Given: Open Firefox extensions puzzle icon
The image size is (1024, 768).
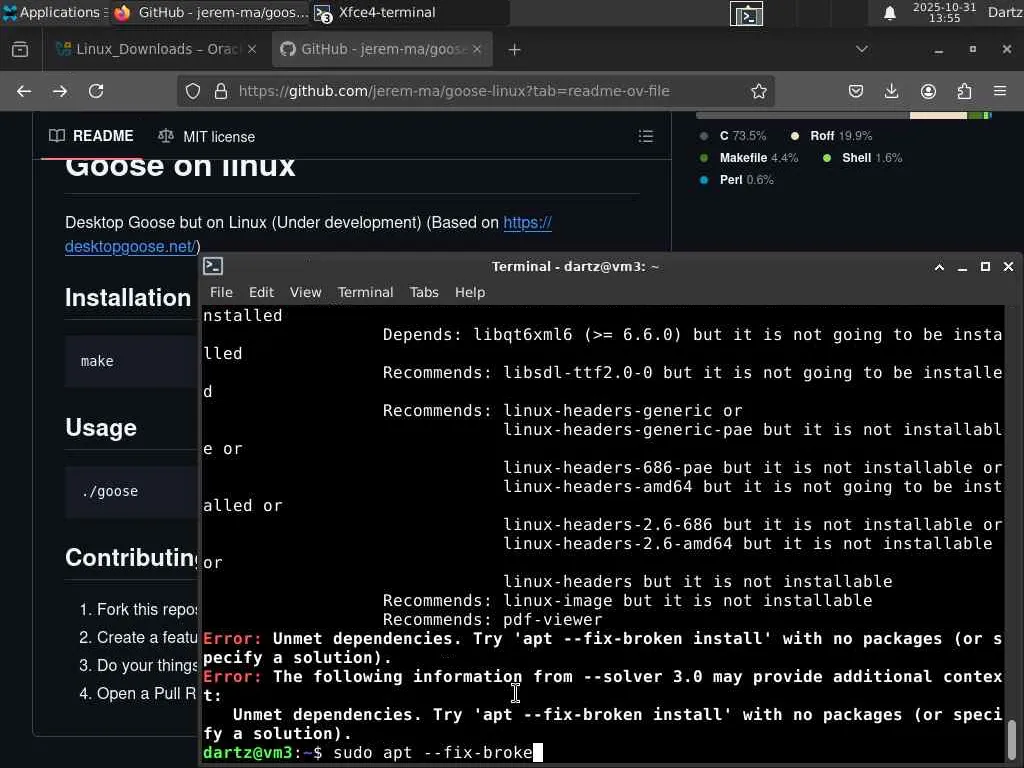Looking at the screenshot, I should [x=964, y=91].
